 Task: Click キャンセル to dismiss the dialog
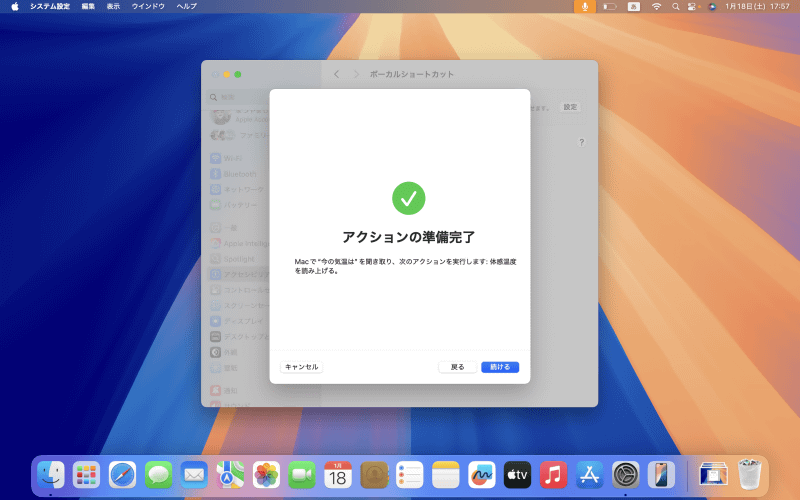tap(302, 367)
